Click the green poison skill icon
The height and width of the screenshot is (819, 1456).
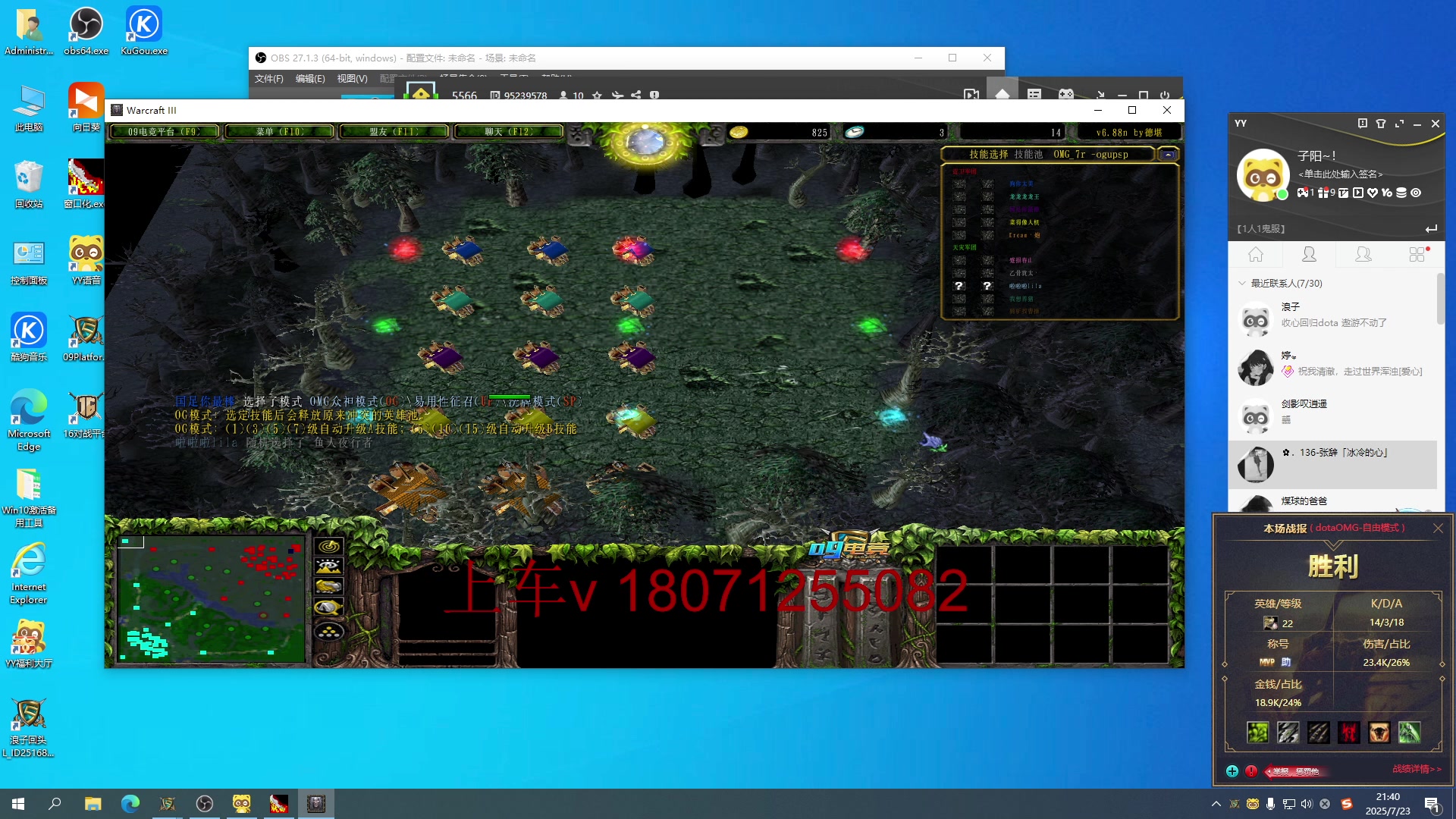[x=1257, y=733]
